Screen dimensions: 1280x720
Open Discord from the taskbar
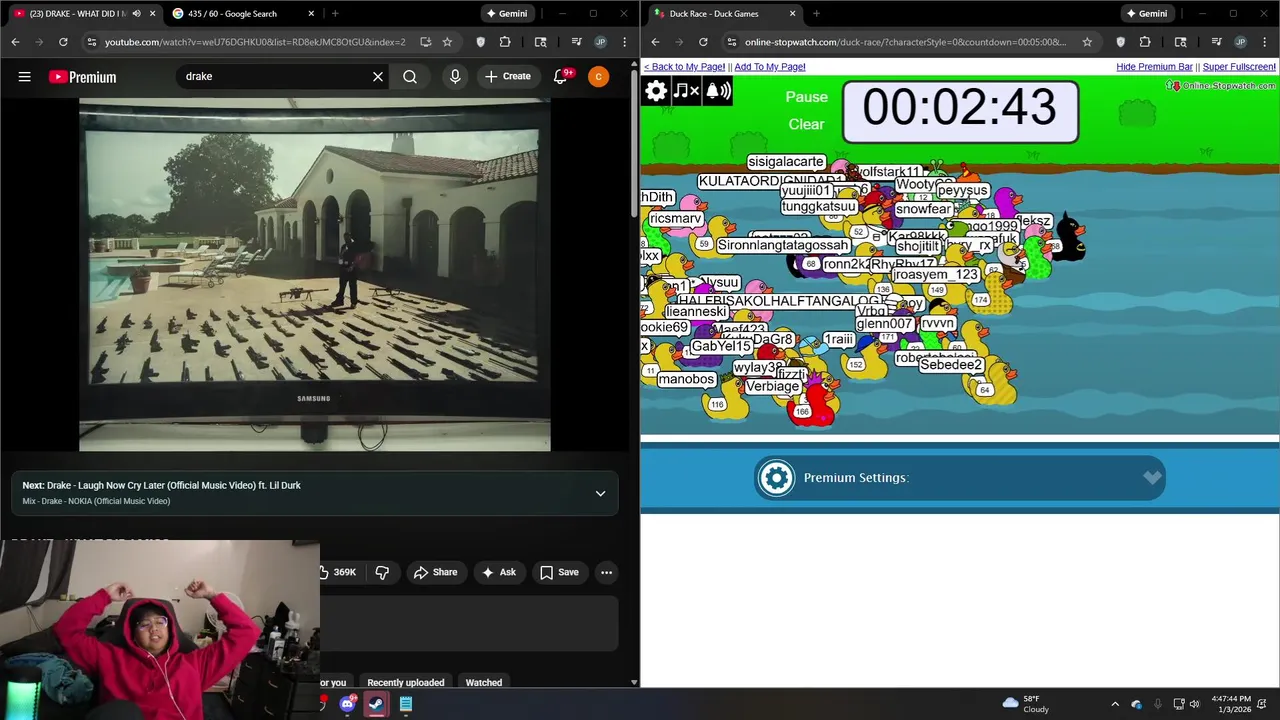coord(348,704)
